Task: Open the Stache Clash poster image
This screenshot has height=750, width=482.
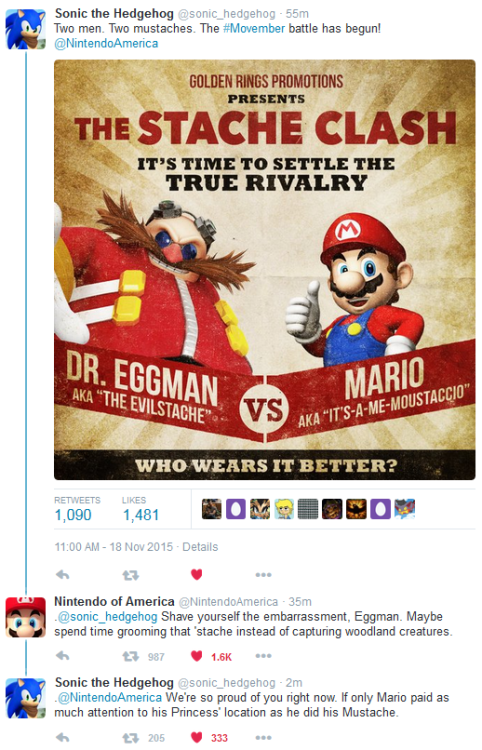Action: coord(264,269)
